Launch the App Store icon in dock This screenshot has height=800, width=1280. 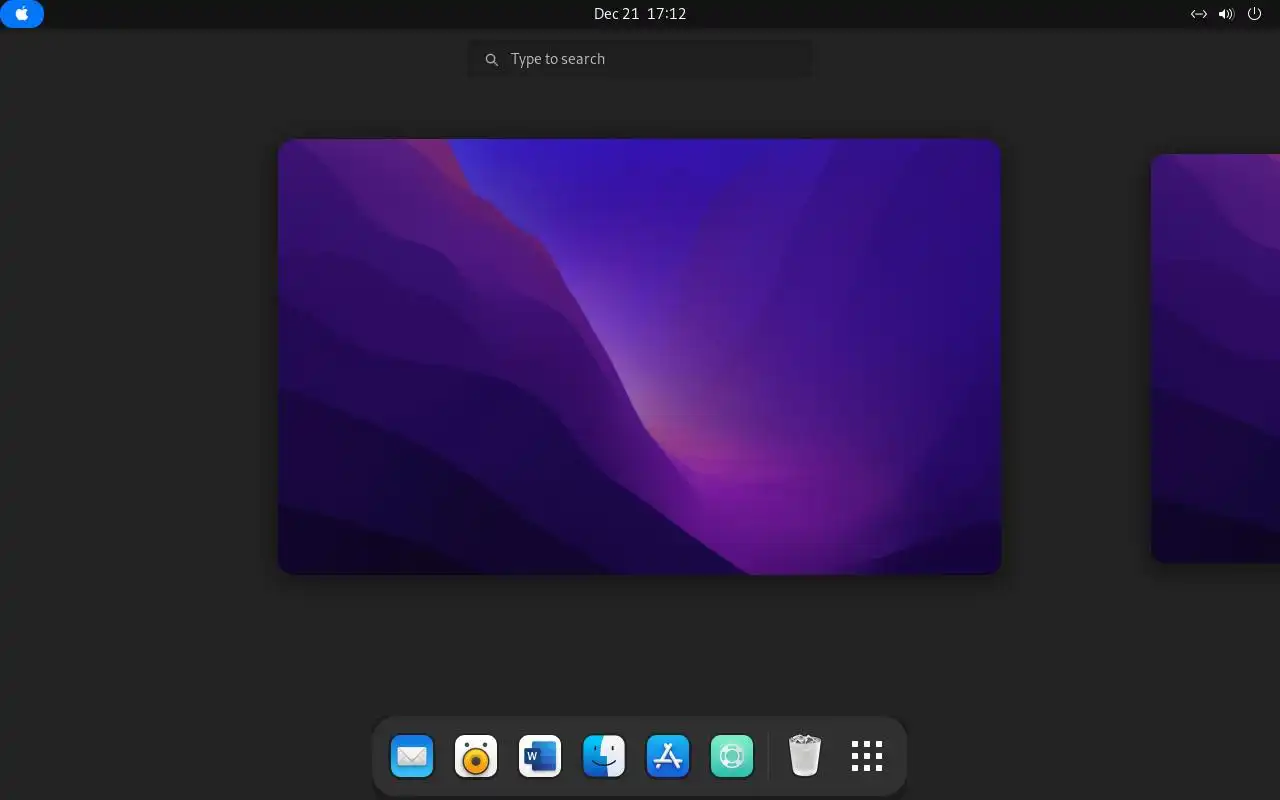pos(668,756)
